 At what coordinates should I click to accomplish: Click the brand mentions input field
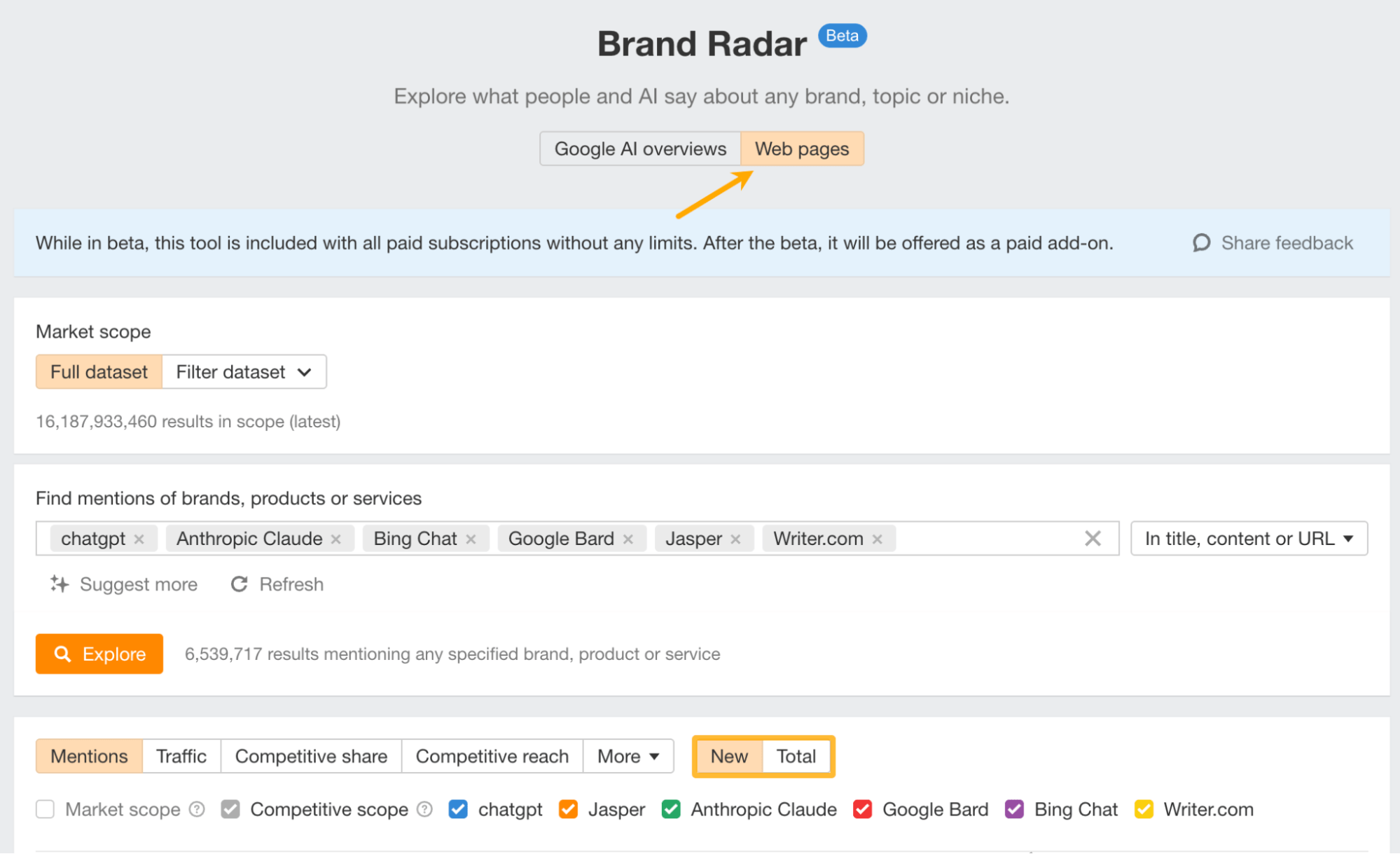[x=986, y=538]
